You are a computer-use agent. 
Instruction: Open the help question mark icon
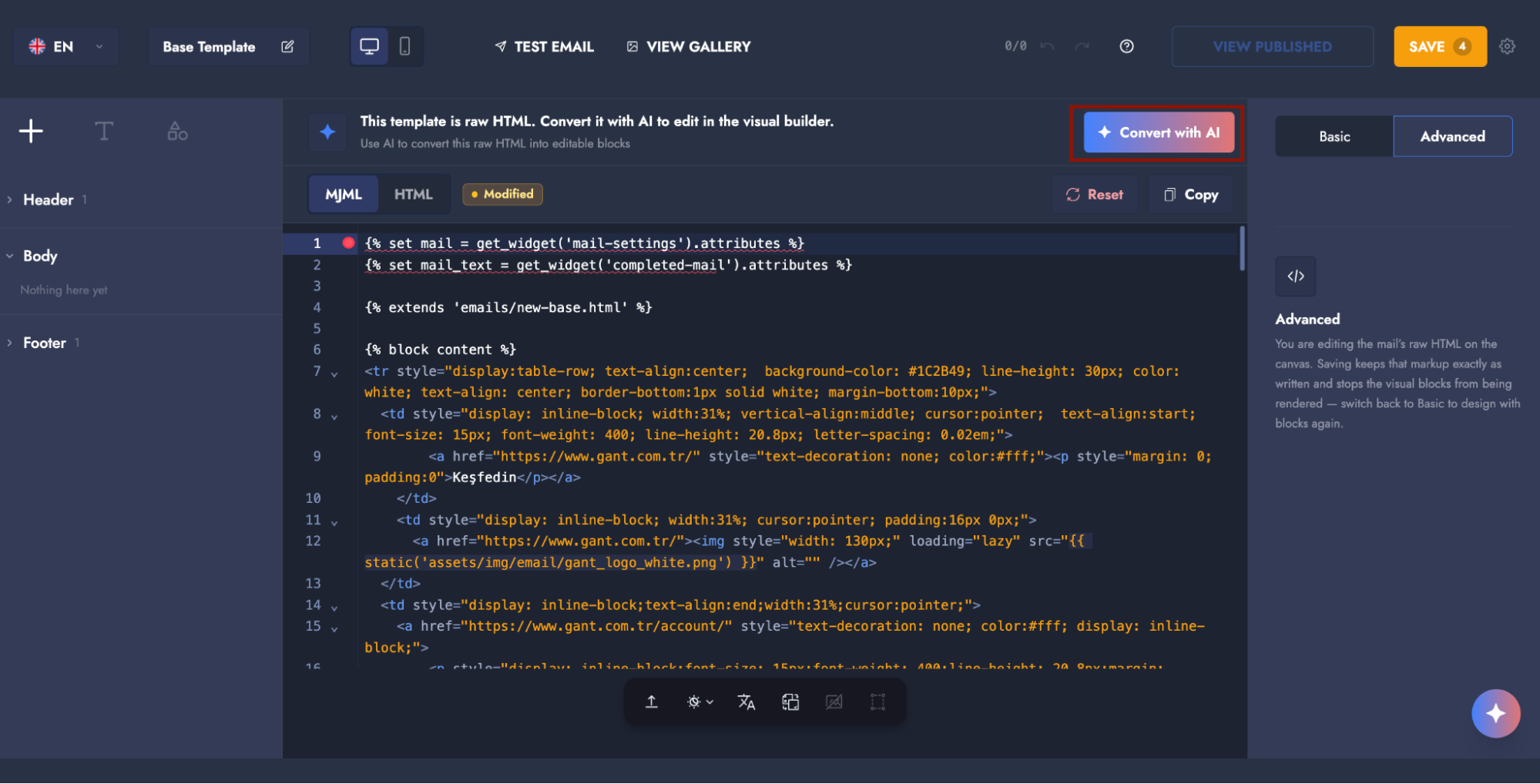click(x=1126, y=46)
